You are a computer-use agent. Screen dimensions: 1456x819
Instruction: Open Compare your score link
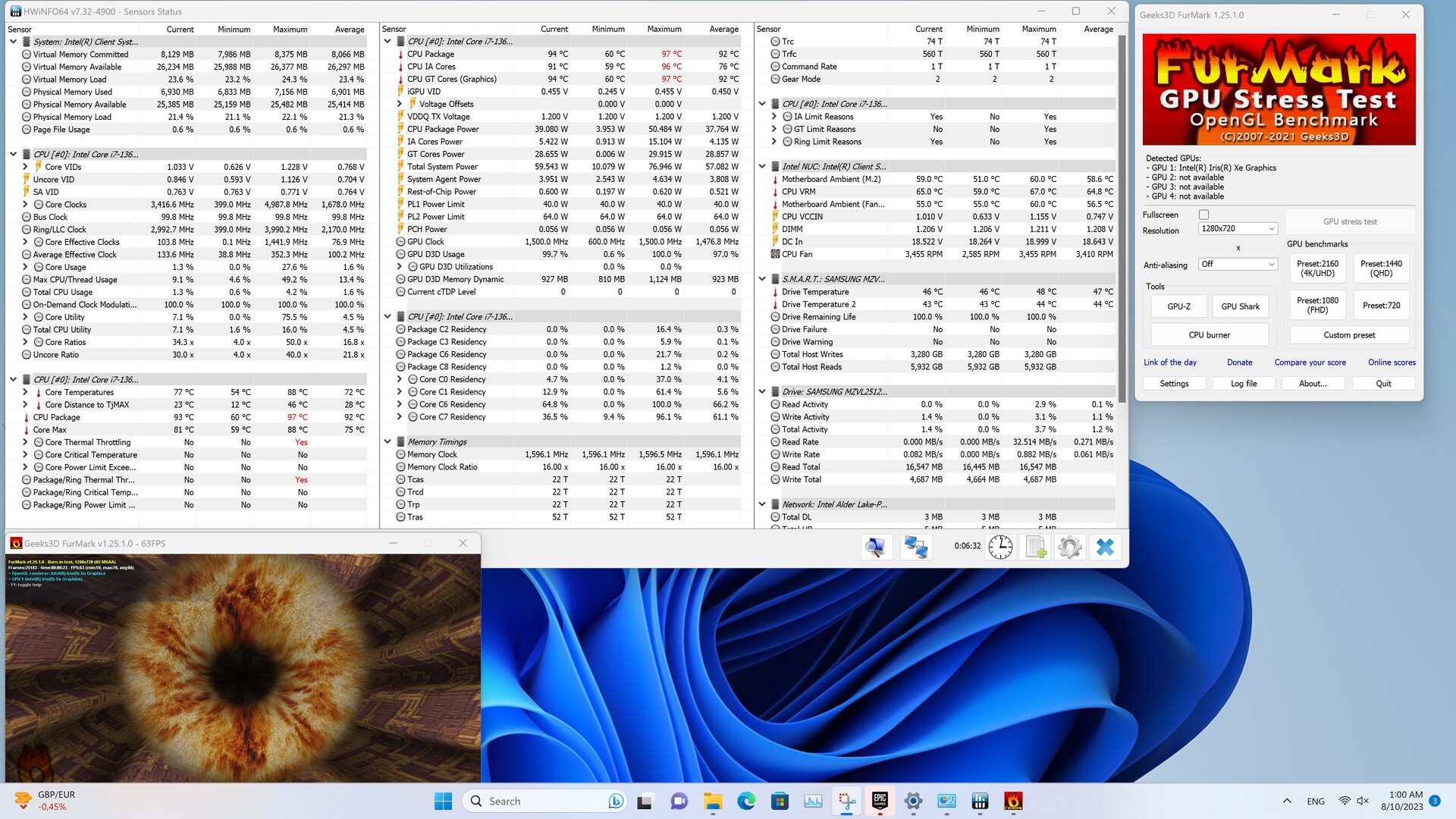tap(1310, 362)
